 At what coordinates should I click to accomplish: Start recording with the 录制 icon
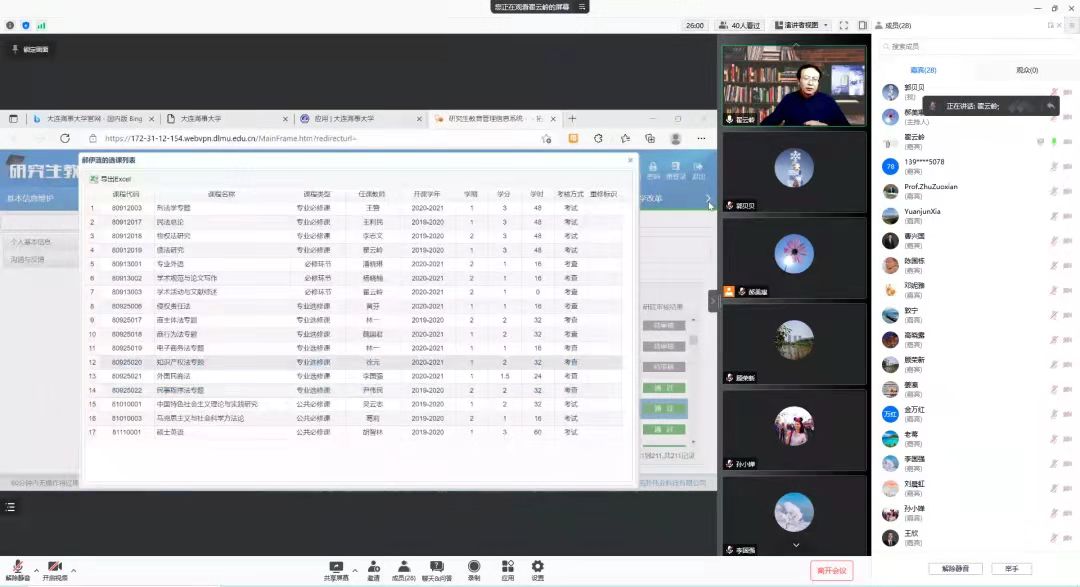tap(474, 567)
